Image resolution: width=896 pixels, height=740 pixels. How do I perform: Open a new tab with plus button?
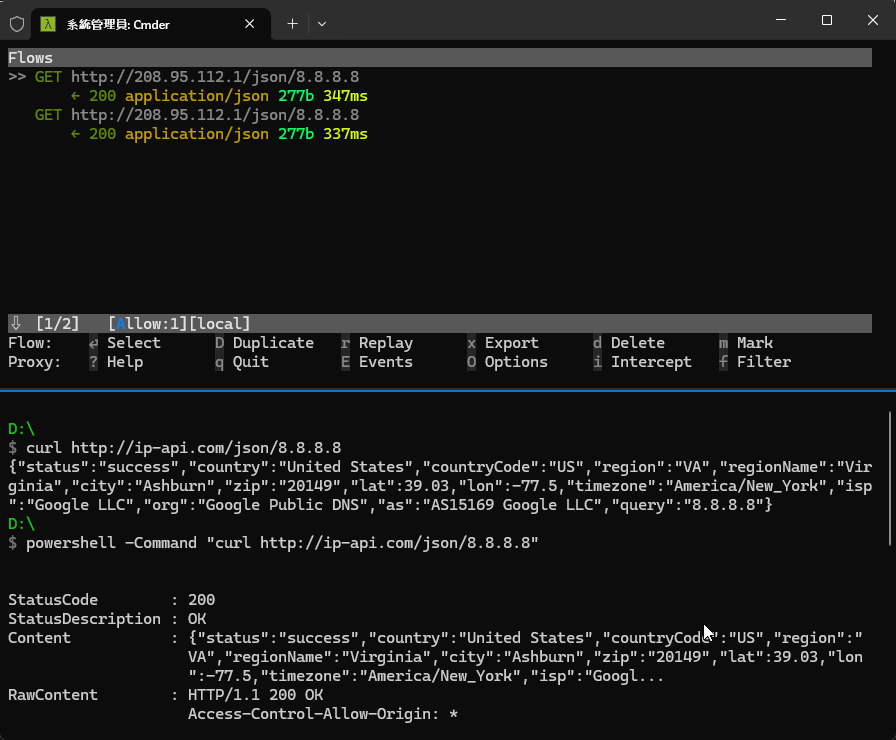point(292,23)
